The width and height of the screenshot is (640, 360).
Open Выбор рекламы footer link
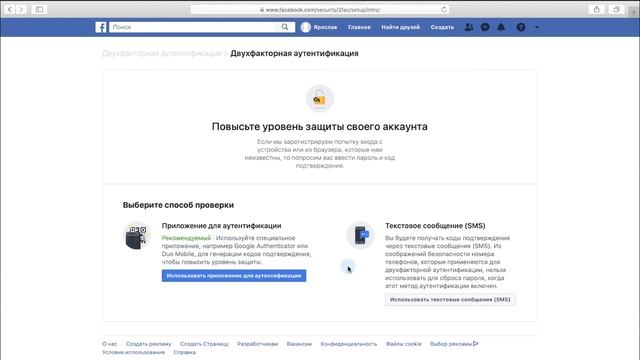click(451, 344)
